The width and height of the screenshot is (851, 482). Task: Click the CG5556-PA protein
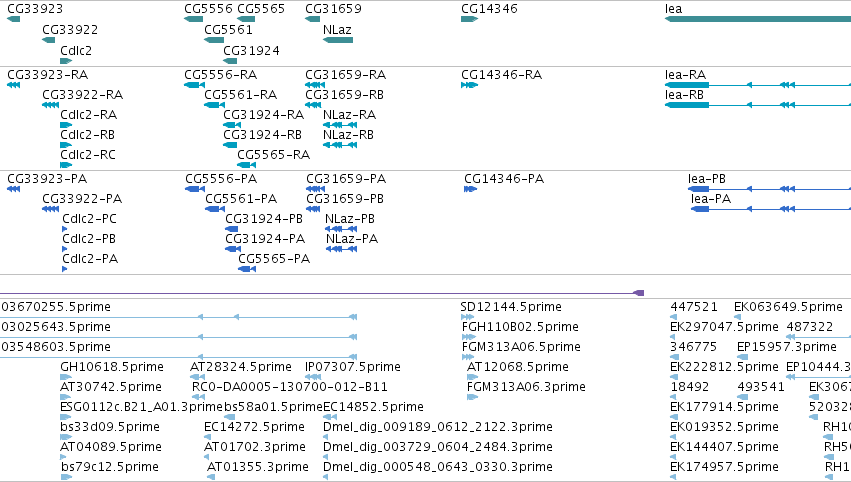coord(221,179)
